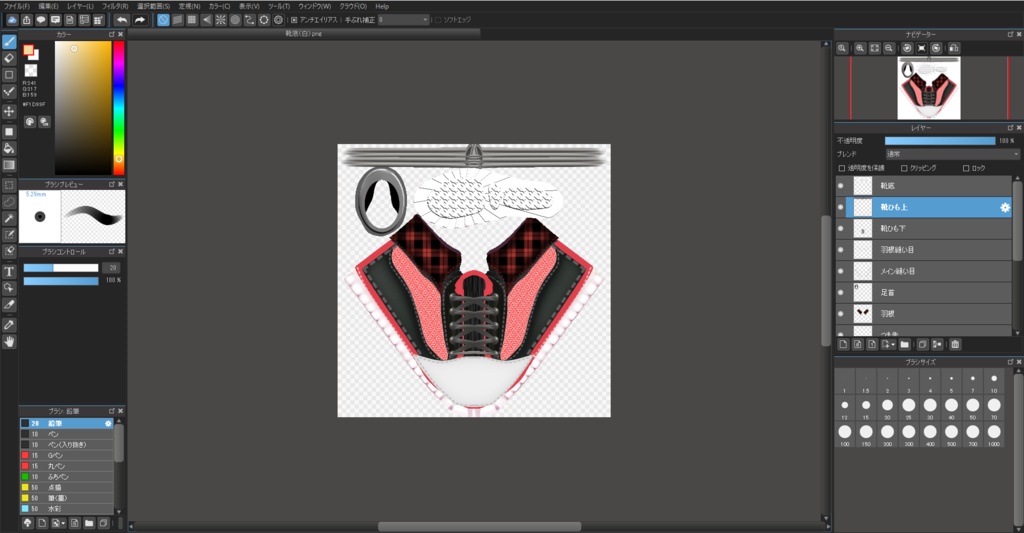Open the ファイル(F) menu
Viewport: 1024px width, 533px height.
pos(17,6)
